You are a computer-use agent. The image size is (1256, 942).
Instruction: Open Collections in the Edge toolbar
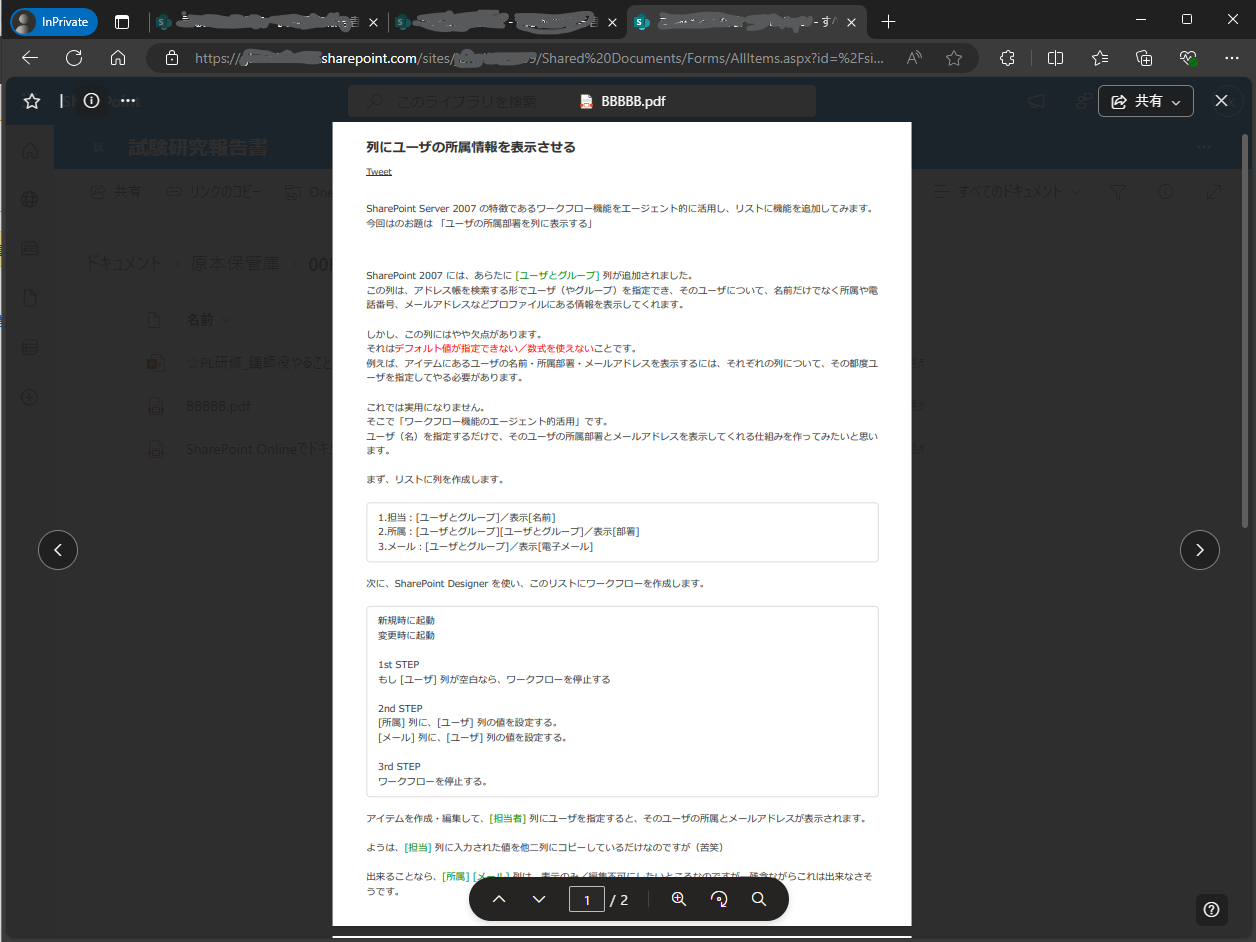tap(1144, 58)
